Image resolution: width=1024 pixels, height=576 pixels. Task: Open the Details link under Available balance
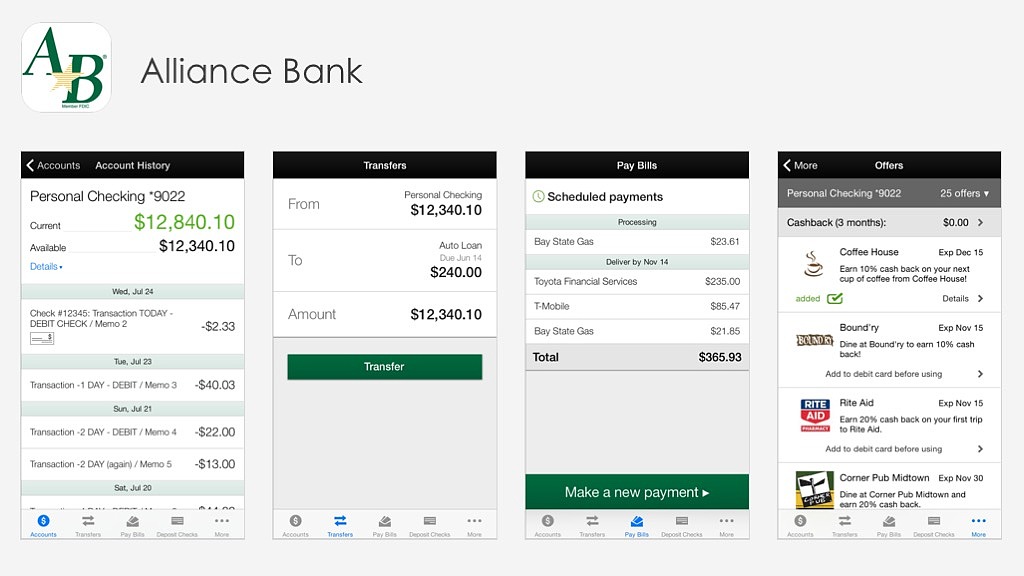[x=46, y=266]
